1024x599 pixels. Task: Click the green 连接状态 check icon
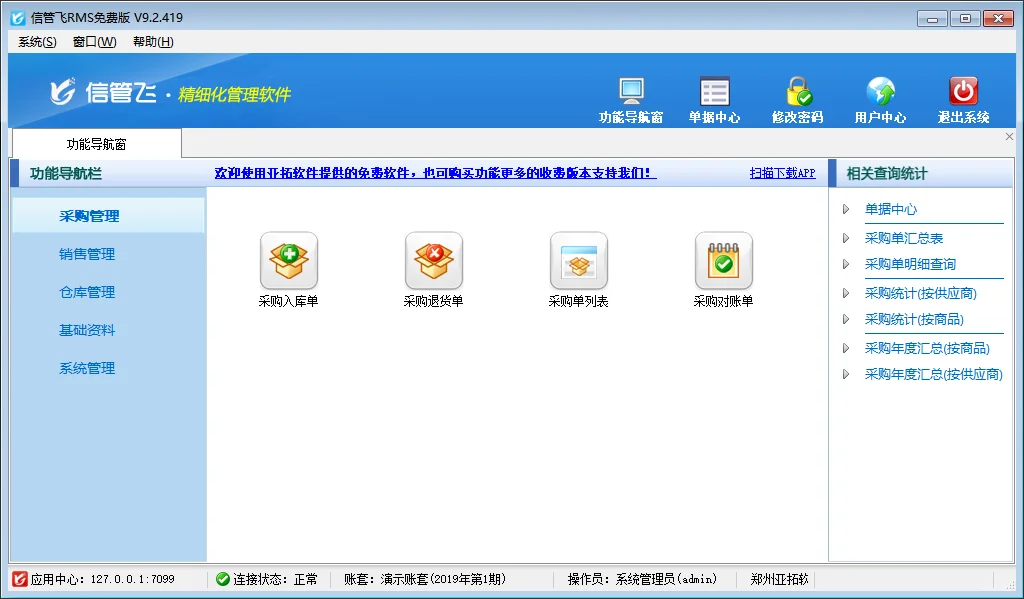(223, 579)
